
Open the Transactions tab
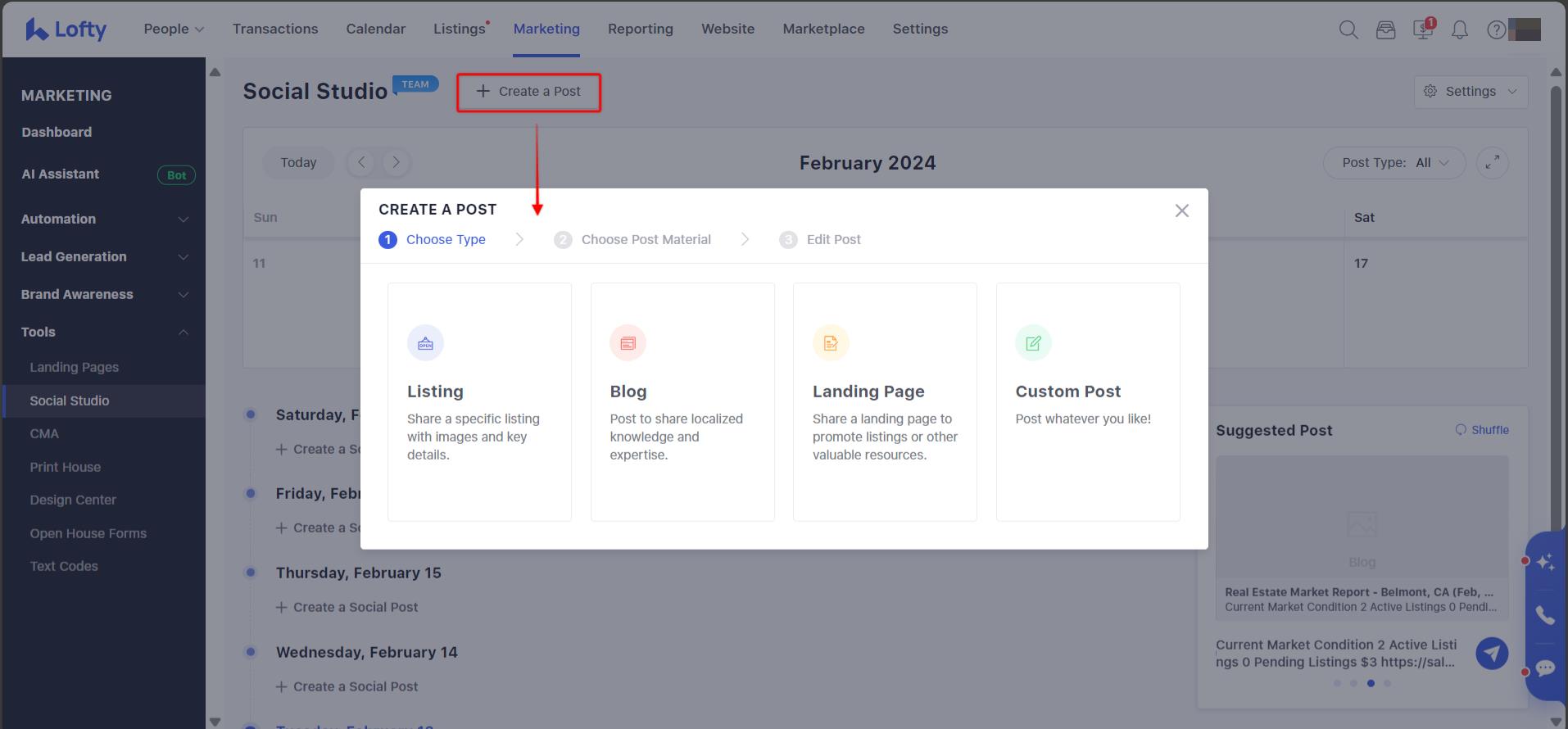275,29
